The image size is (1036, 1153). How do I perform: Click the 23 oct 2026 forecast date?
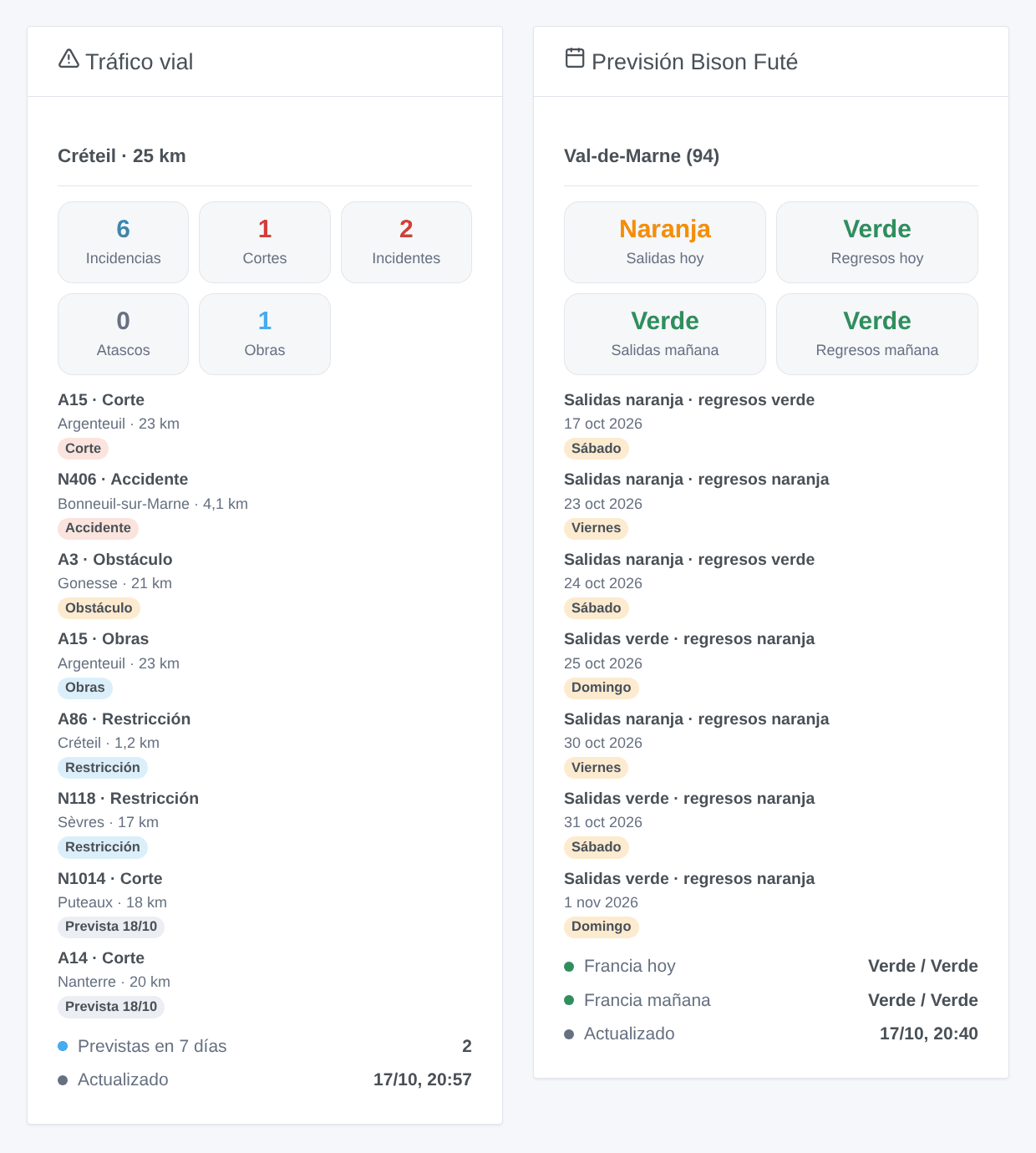tap(603, 504)
